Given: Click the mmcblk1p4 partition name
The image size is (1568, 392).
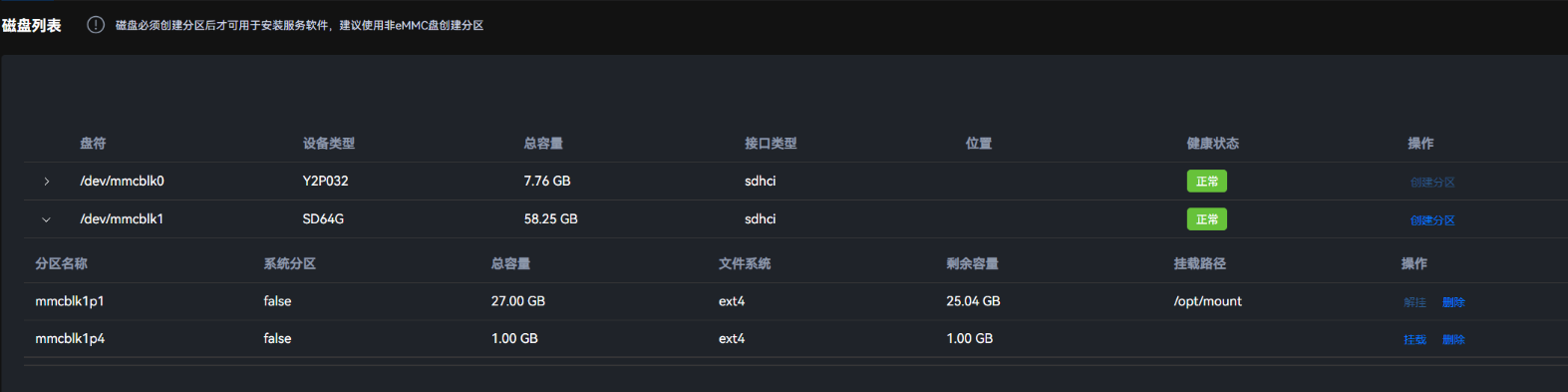Looking at the screenshot, I should tap(70, 339).
